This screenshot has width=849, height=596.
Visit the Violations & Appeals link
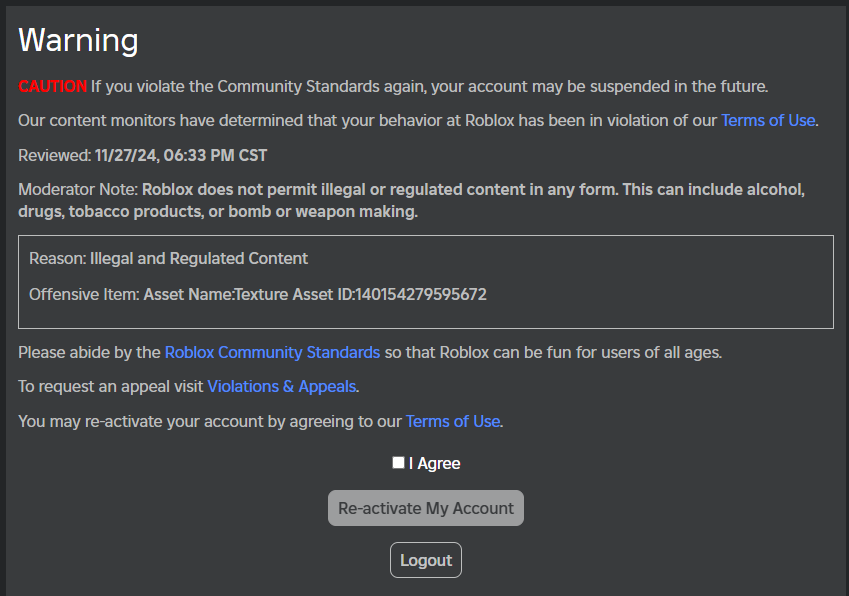click(x=281, y=386)
